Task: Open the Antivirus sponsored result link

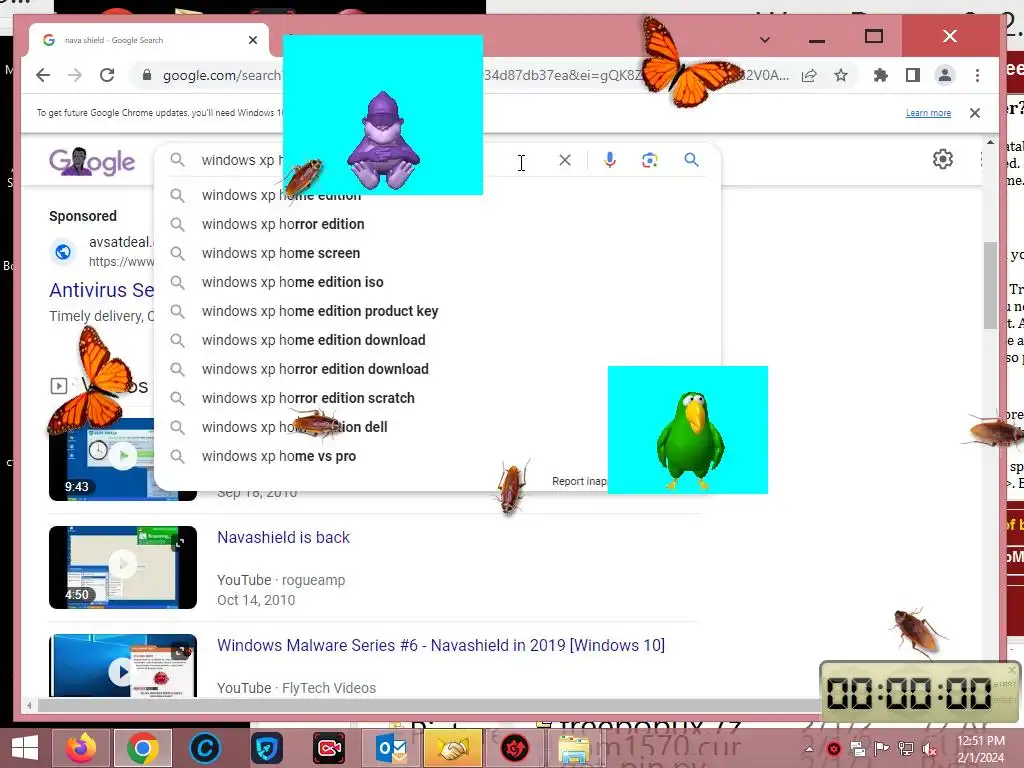Action: tap(102, 290)
